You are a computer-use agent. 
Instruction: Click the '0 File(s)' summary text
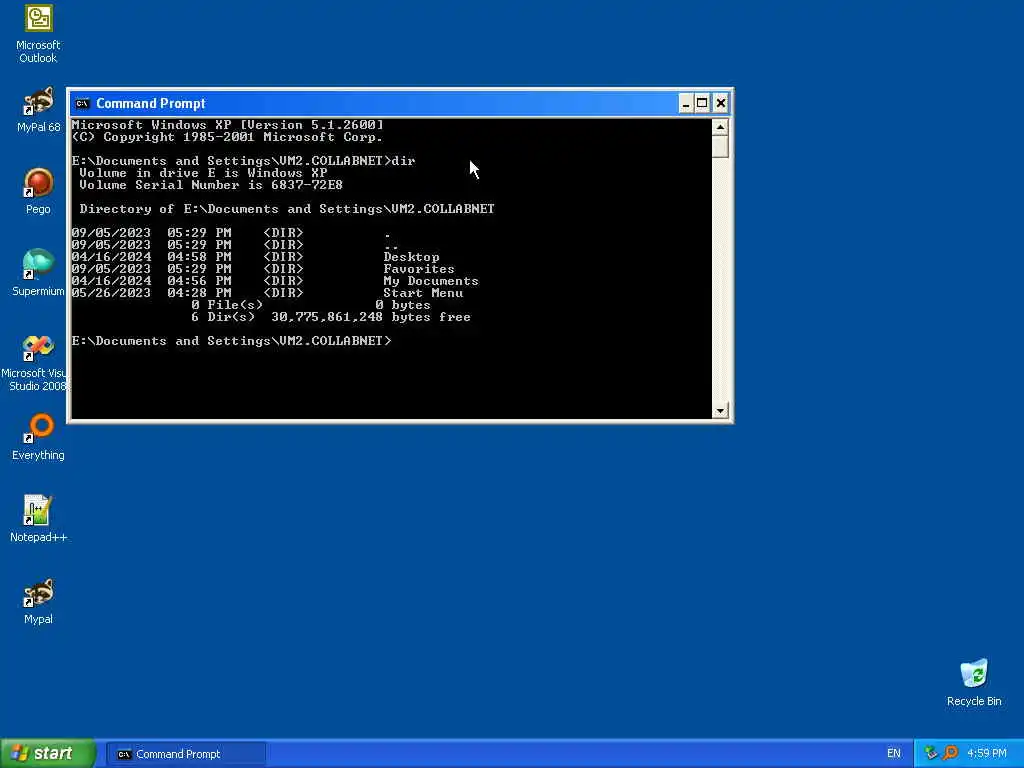pyautogui.click(x=227, y=305)
